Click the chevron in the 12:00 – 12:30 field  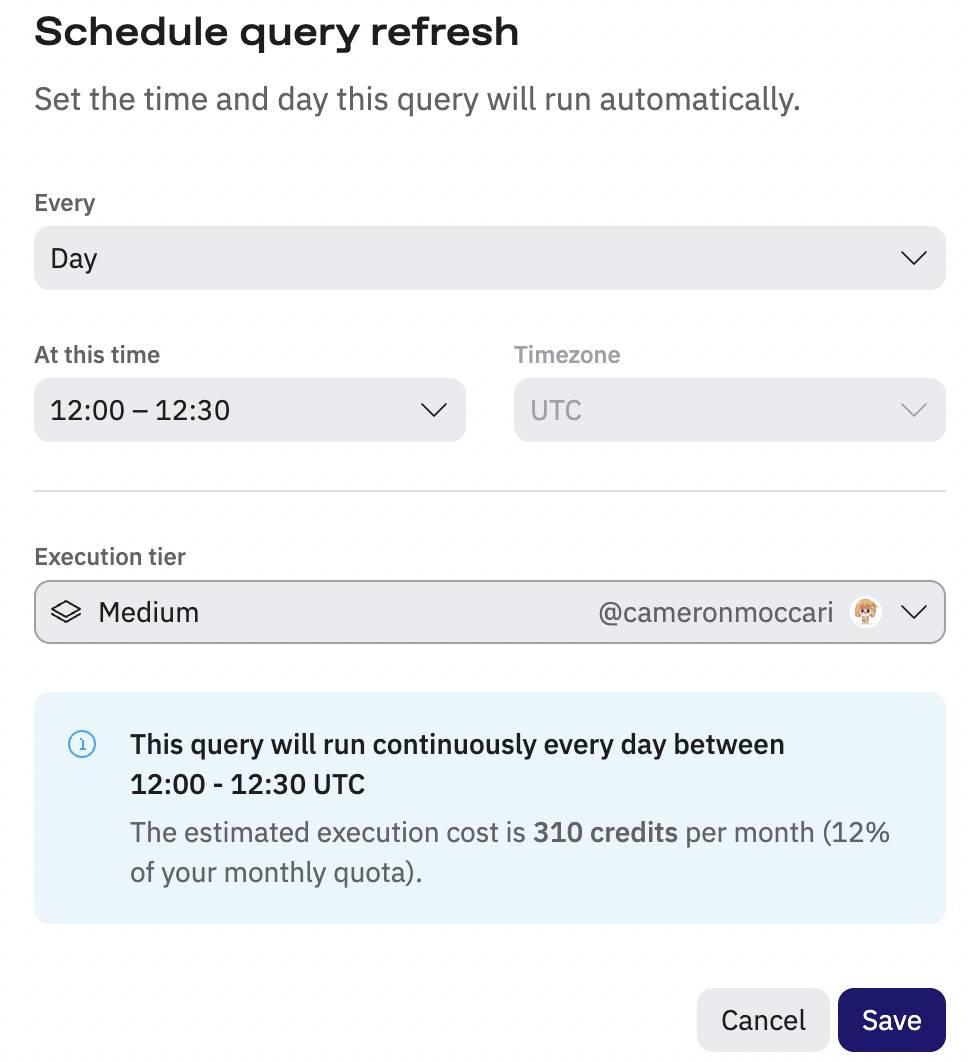tap(434, 410)
